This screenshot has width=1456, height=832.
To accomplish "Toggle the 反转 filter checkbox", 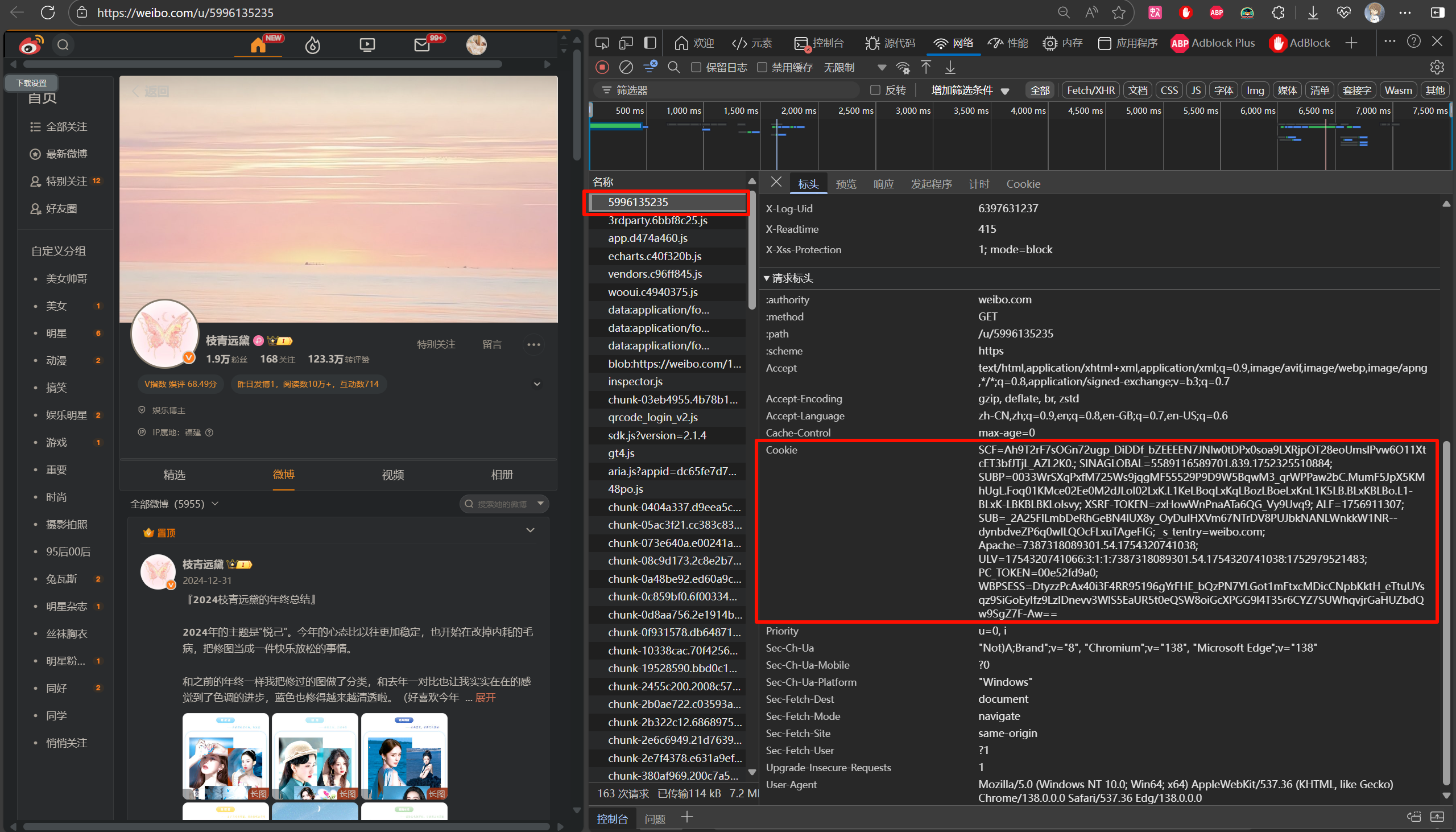I will [875, 90].
